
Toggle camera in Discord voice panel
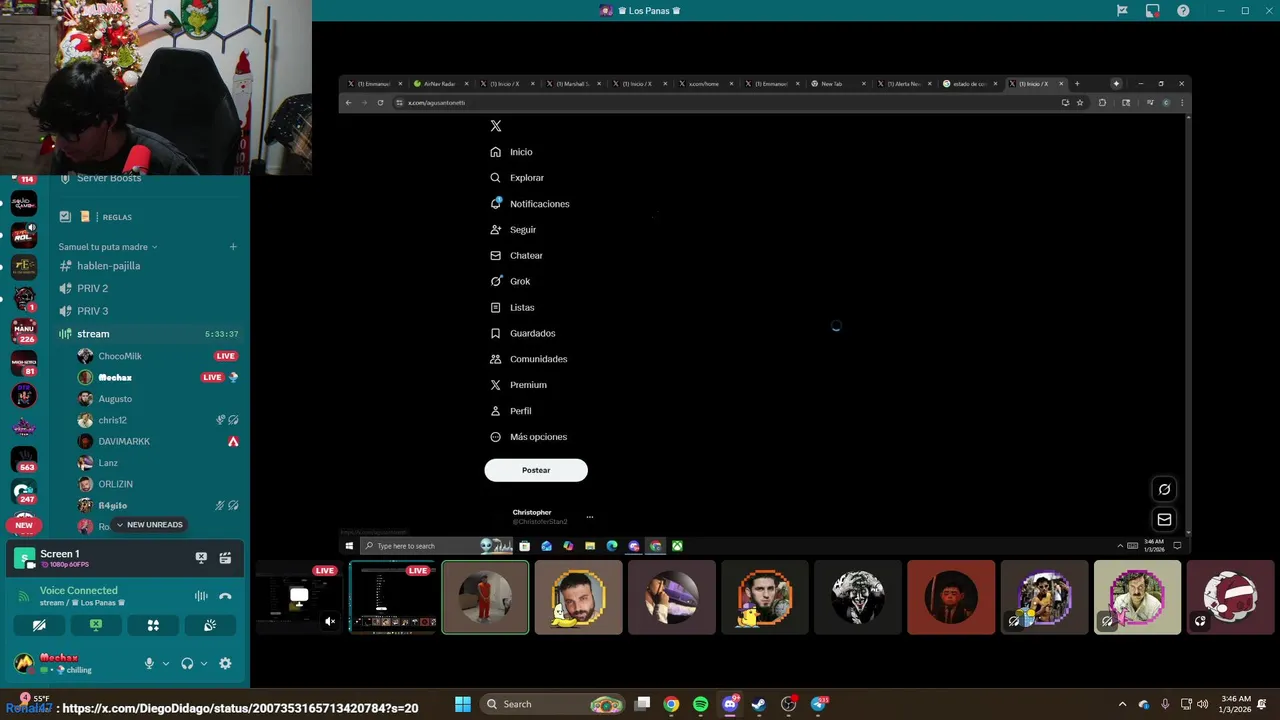click(x=39, y=625)
